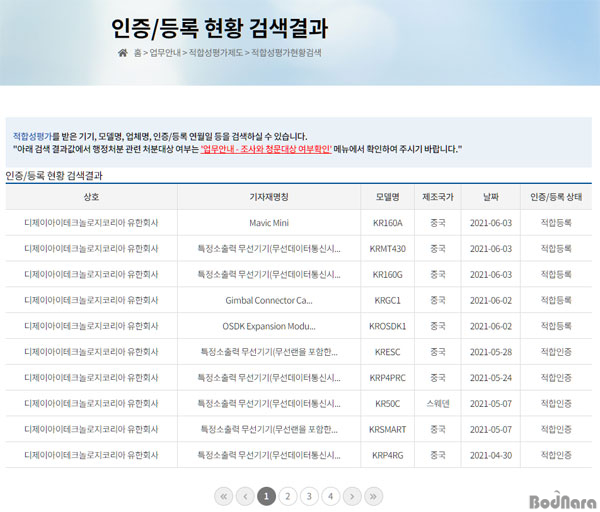
Task: Go to the first page with double-left arrow
Action: pyautogui.click(x=223, y=495)
